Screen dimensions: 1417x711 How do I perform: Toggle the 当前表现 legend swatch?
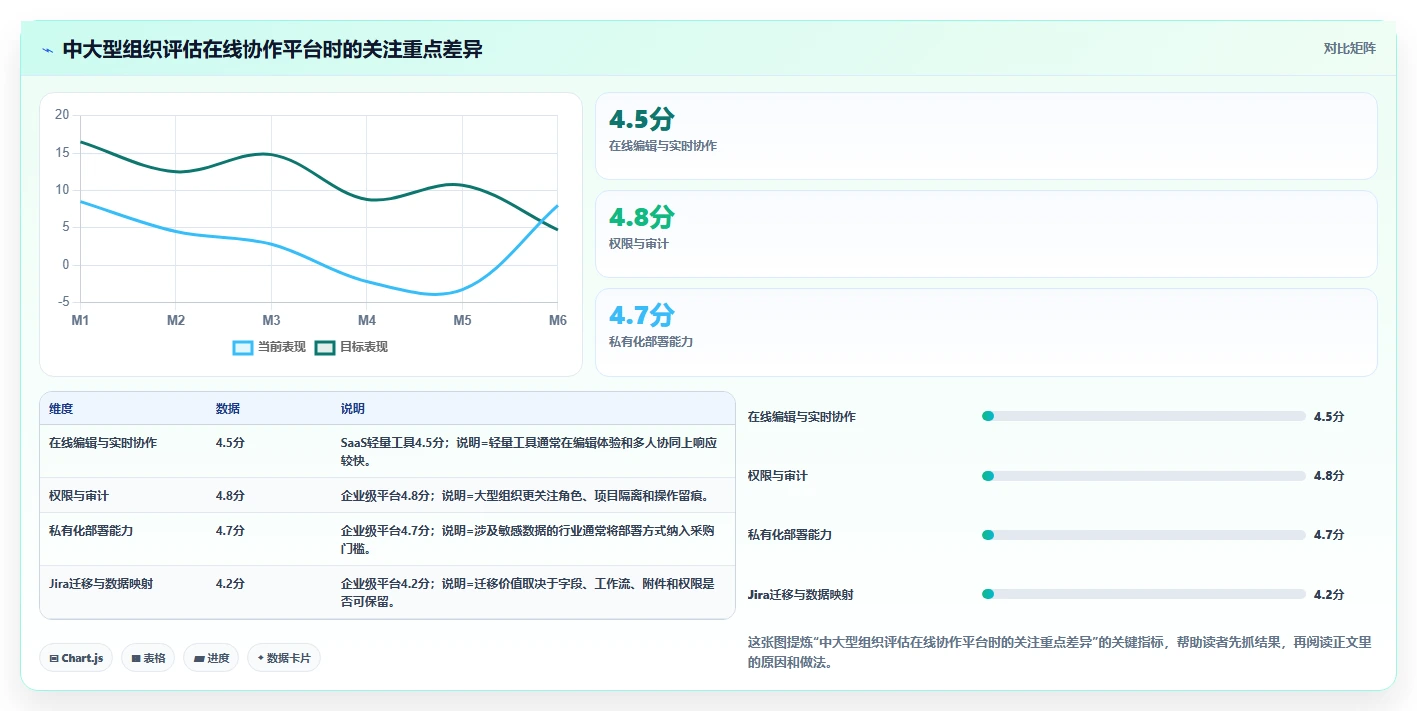point(243,347)
